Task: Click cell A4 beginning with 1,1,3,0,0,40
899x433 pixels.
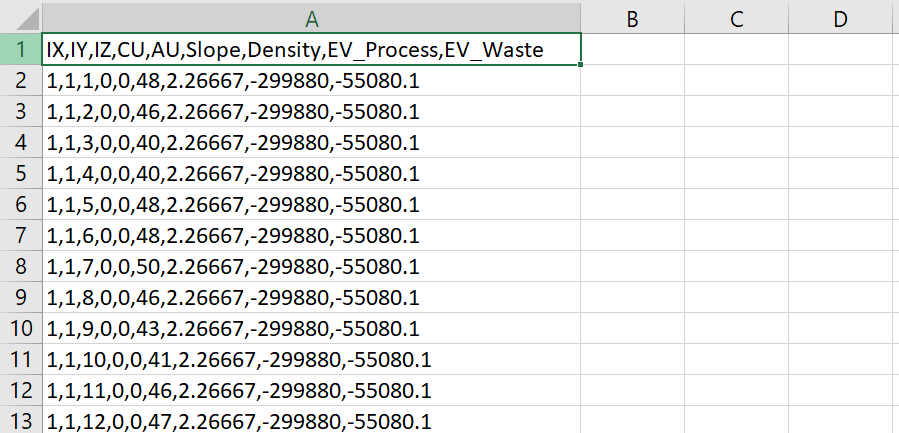Action: [311, 142]
